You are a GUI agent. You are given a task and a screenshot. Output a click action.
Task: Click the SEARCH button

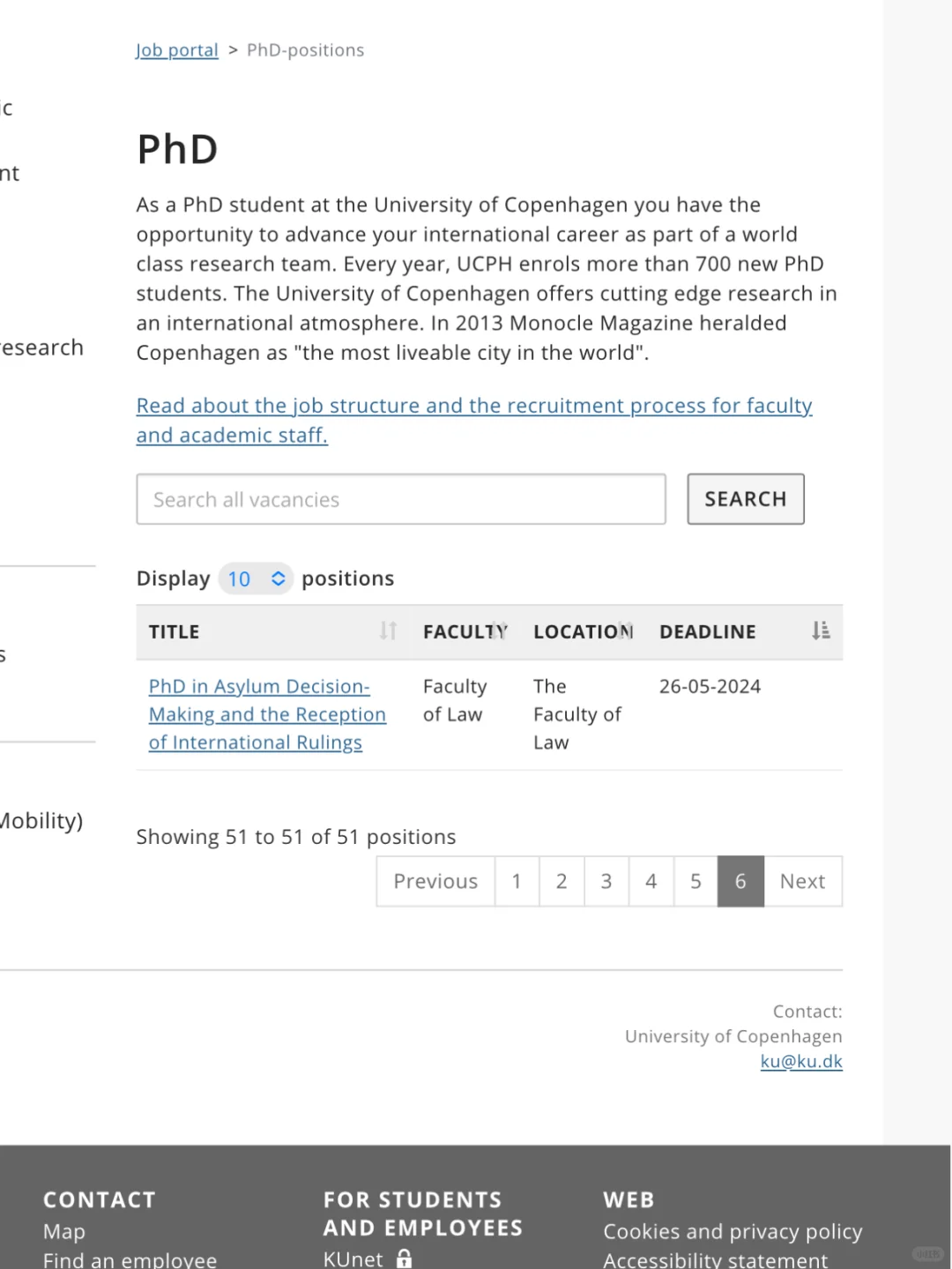click(x=746, y=499)
